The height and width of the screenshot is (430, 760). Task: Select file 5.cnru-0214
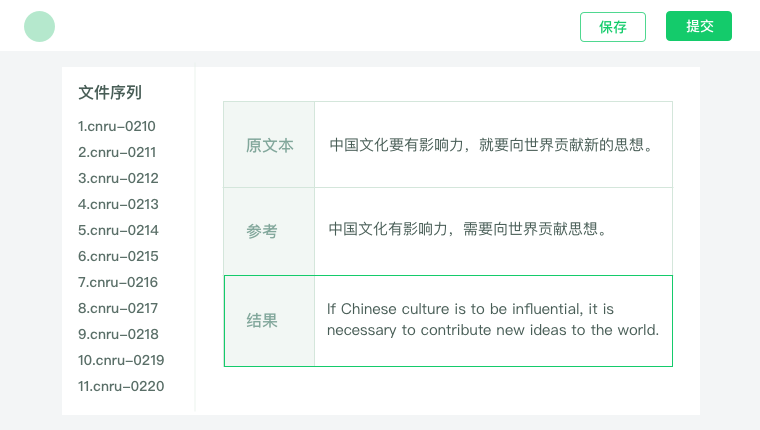click(117, 231)
